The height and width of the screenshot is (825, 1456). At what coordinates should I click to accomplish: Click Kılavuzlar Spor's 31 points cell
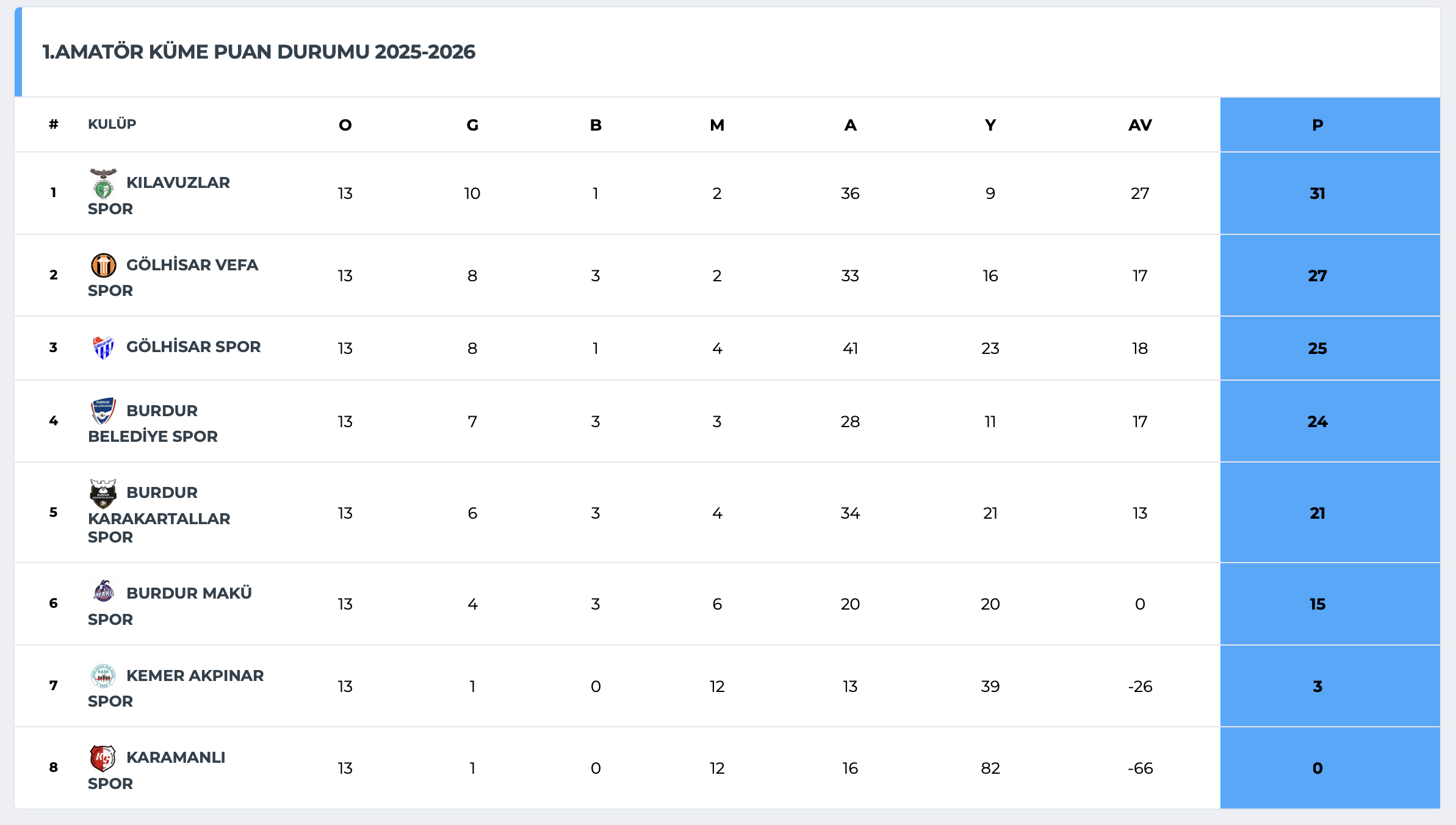(x=1317, y=193)
